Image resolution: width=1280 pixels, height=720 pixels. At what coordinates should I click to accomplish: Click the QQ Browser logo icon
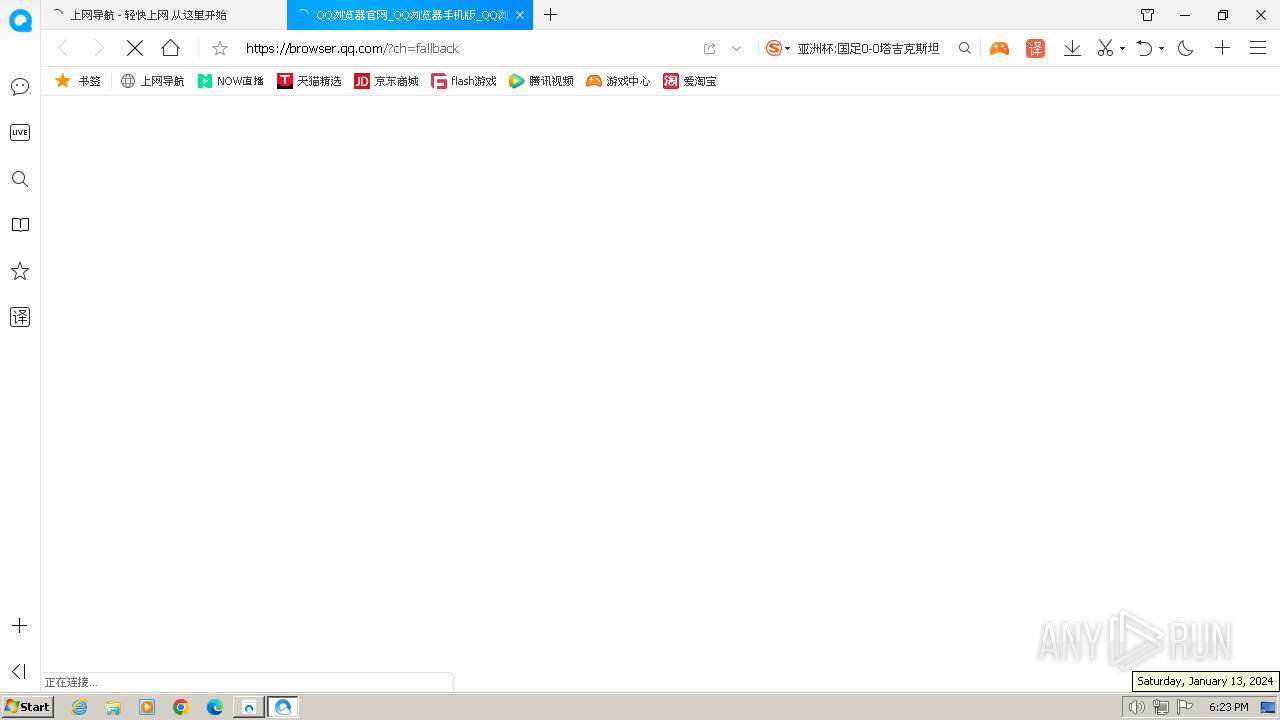coord(20,19)
